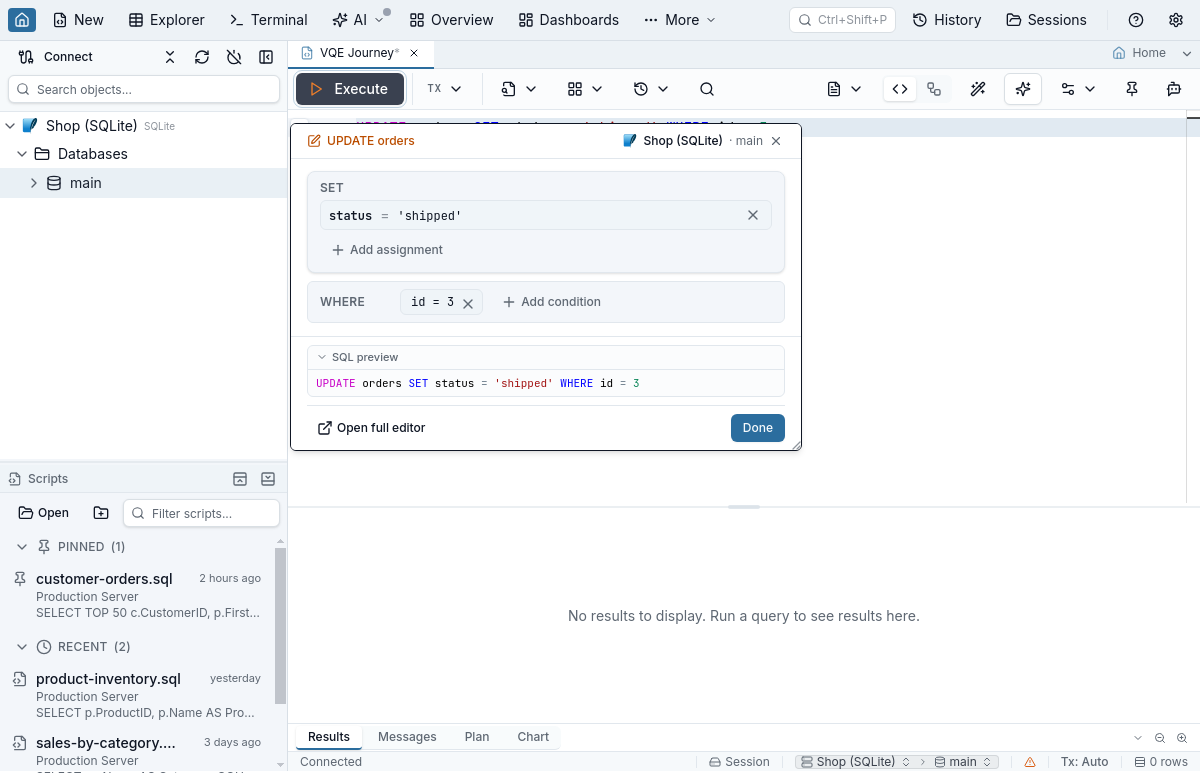Click the magic wand format icon
The width and height of the screenshot is (1200, 773).
point(978,89)
